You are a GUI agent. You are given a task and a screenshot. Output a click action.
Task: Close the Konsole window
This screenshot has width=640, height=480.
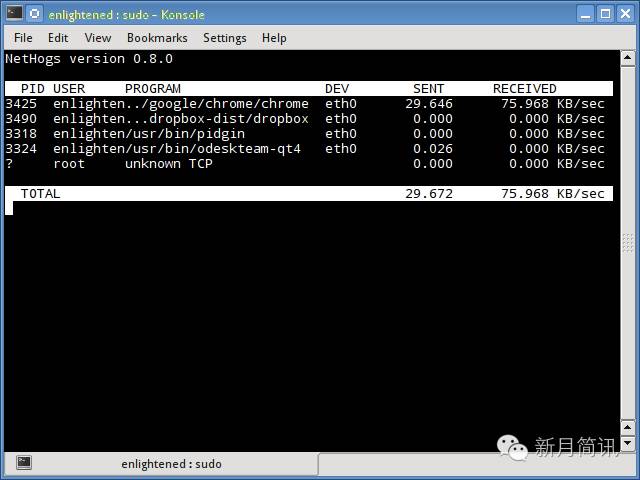pos(625,14)
